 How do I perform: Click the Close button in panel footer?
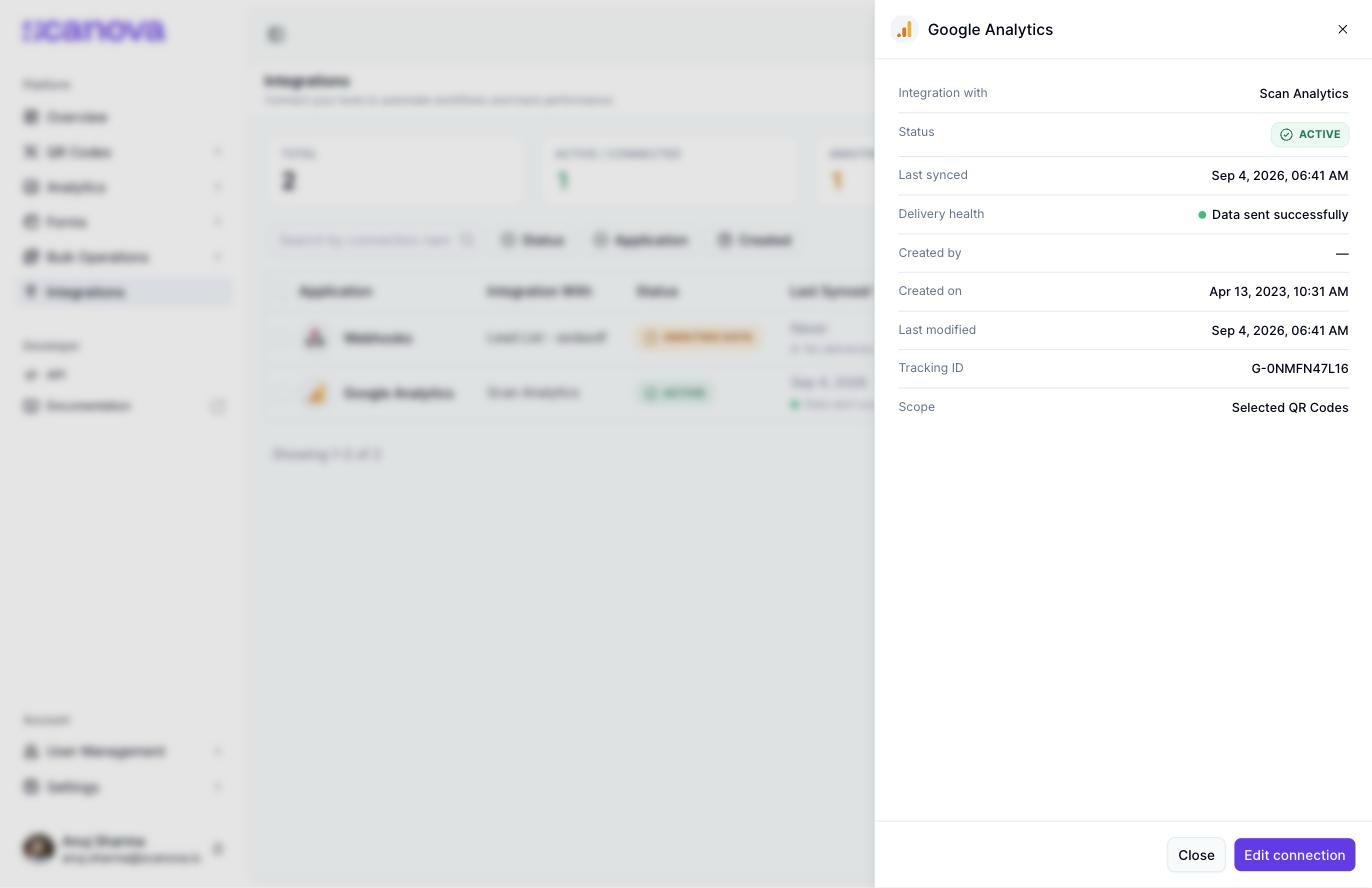(x=1196, y=855)
